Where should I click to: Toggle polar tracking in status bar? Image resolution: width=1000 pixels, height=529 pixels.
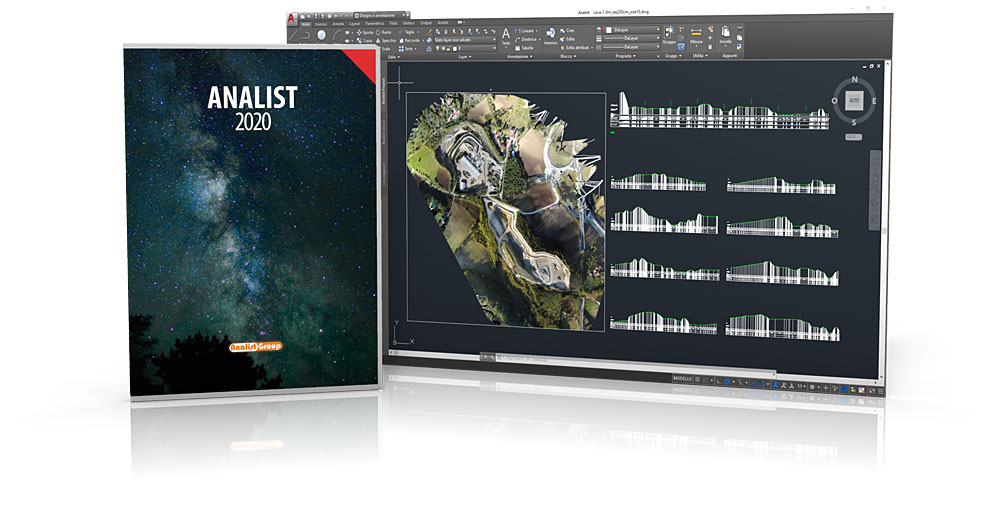727,381
